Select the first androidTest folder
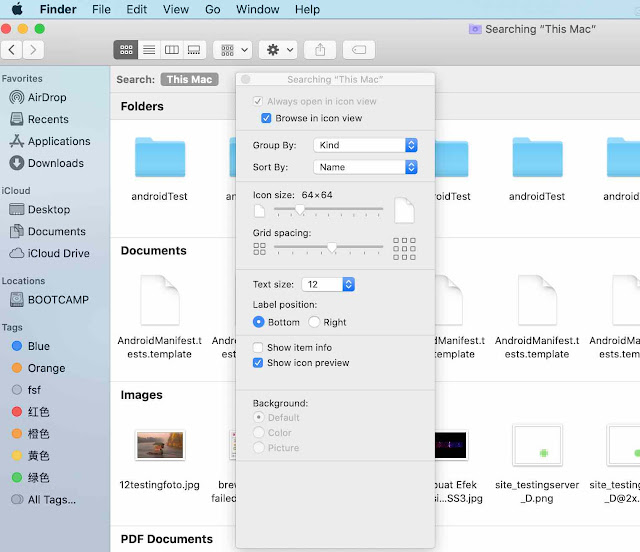The width and height of the screenshot is (640, 552). click(x=160, y=158)
